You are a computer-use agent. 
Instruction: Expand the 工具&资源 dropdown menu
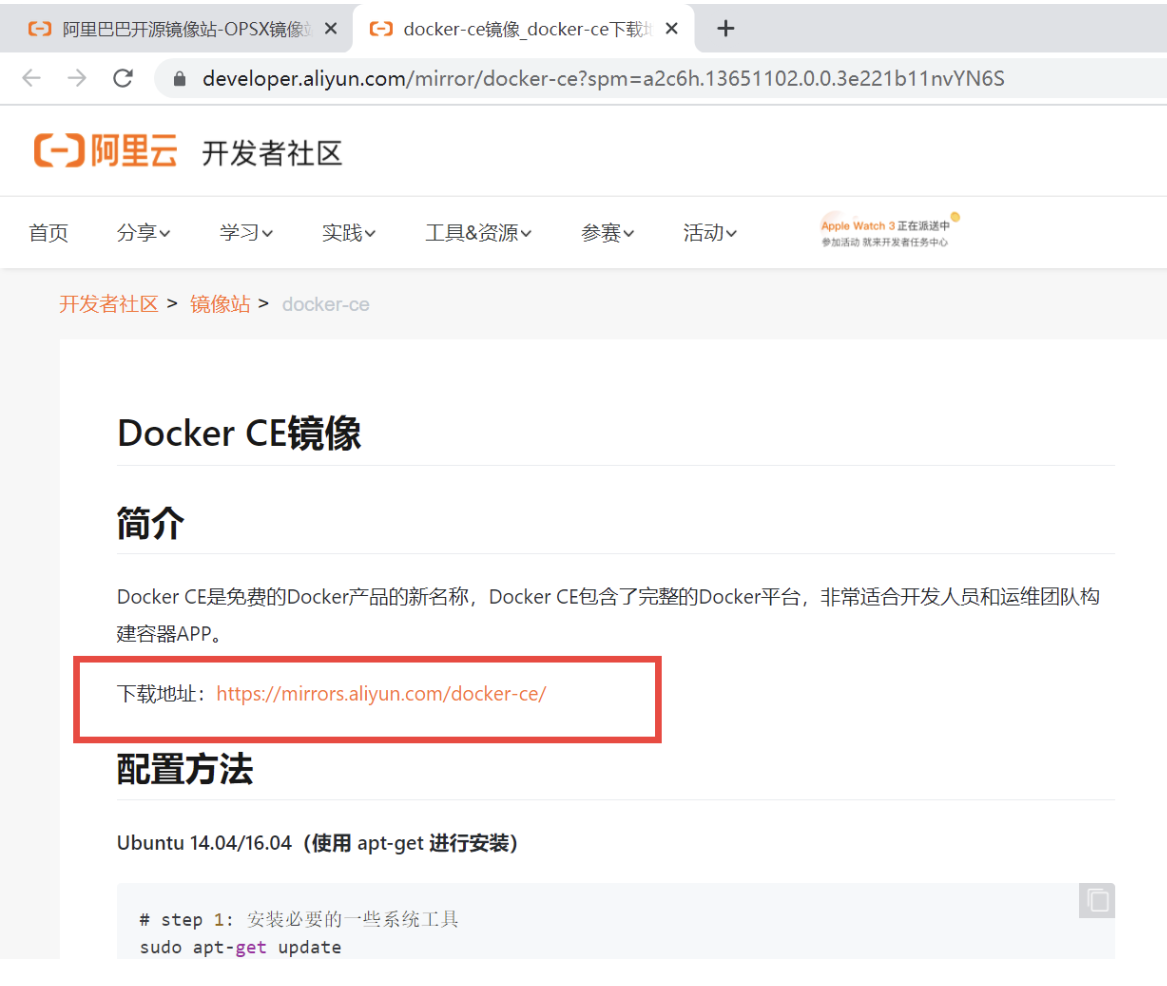479,233
